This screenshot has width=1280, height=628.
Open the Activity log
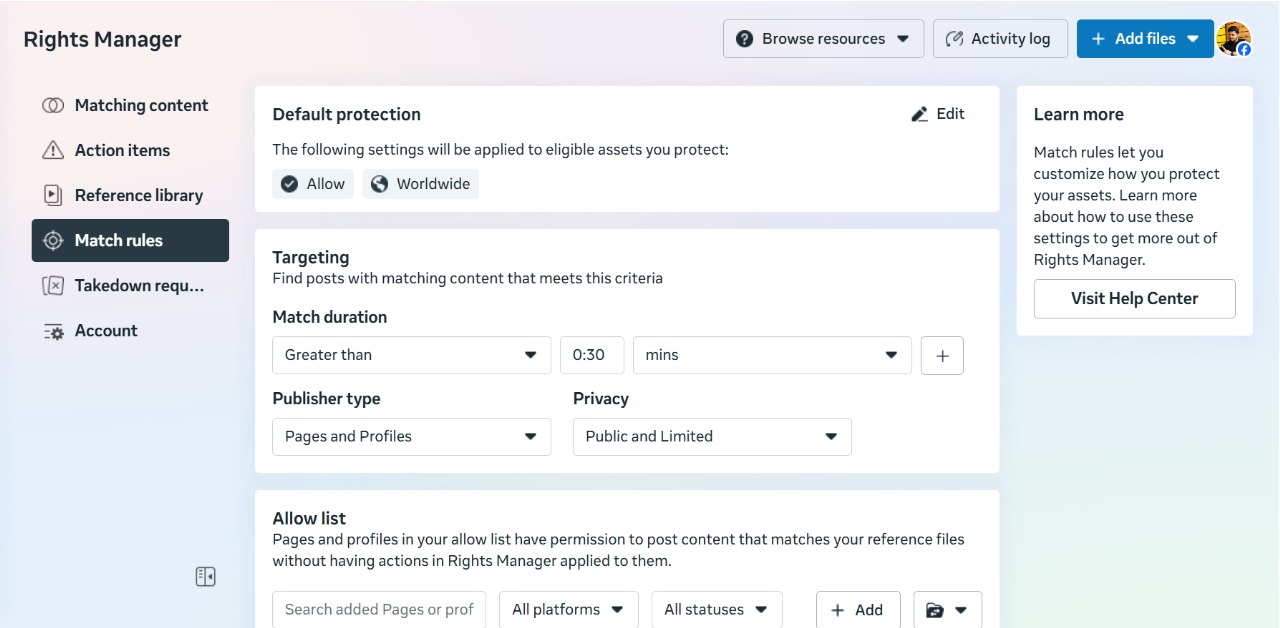999,39
